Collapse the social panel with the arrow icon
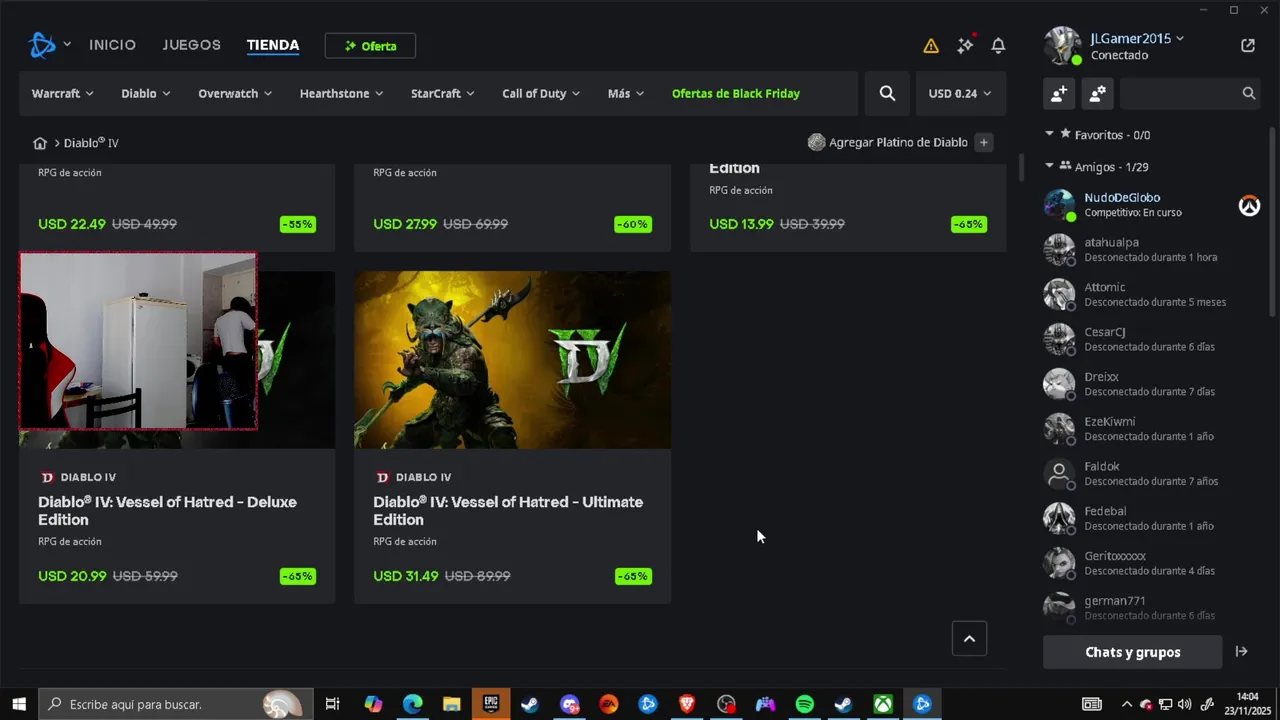The width and height of the screenshot is (1280, 720). coord(1241,652)
